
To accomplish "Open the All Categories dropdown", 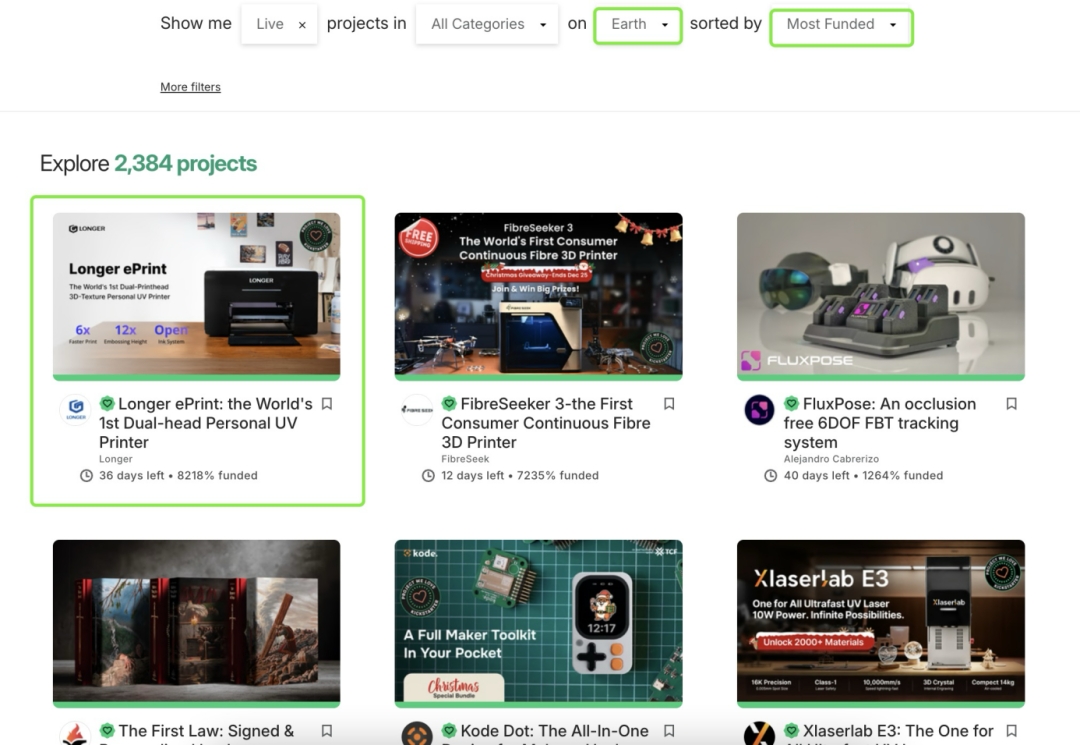I will tap(488, 24).
